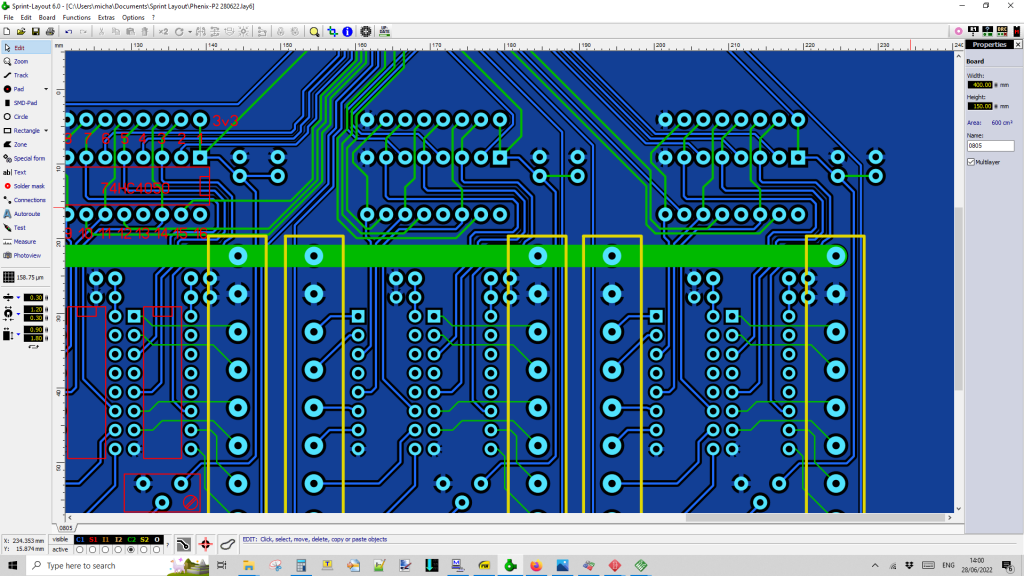Set C1 as the active layer
This screenshot has width=1024, height=576.
click(80, 549)
